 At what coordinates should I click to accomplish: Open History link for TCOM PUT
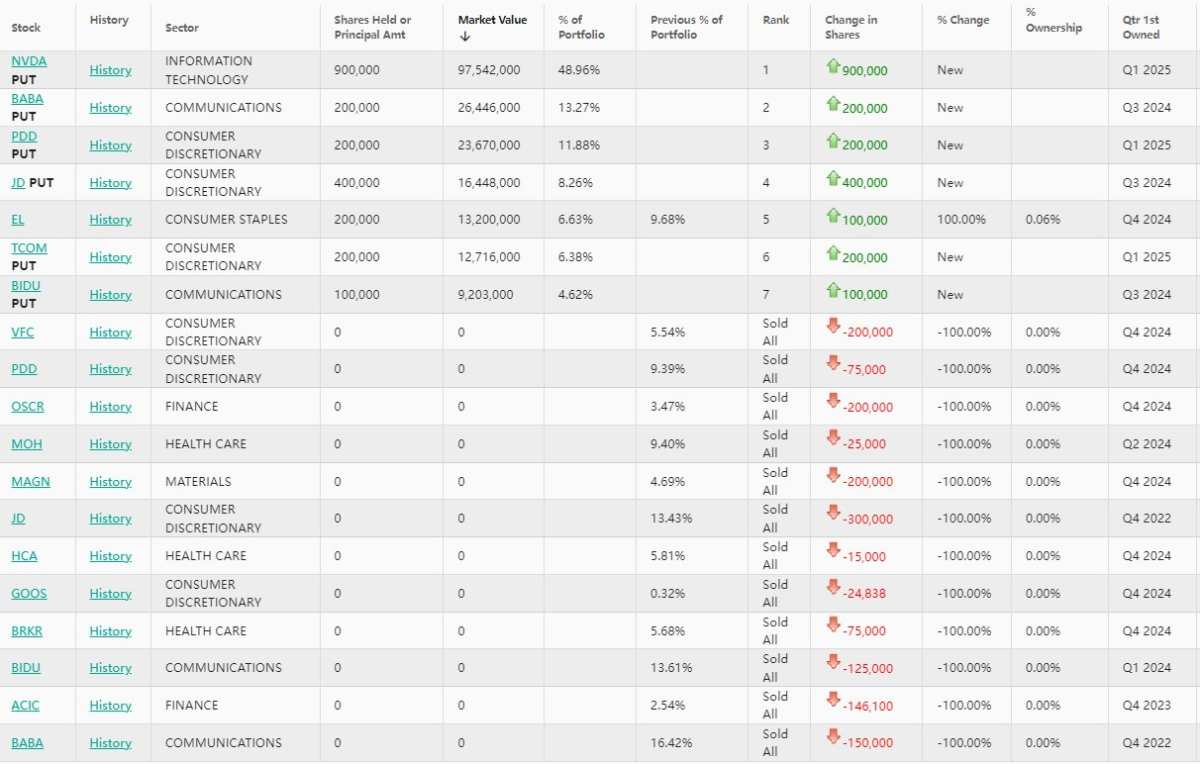(x=110, y=257)
